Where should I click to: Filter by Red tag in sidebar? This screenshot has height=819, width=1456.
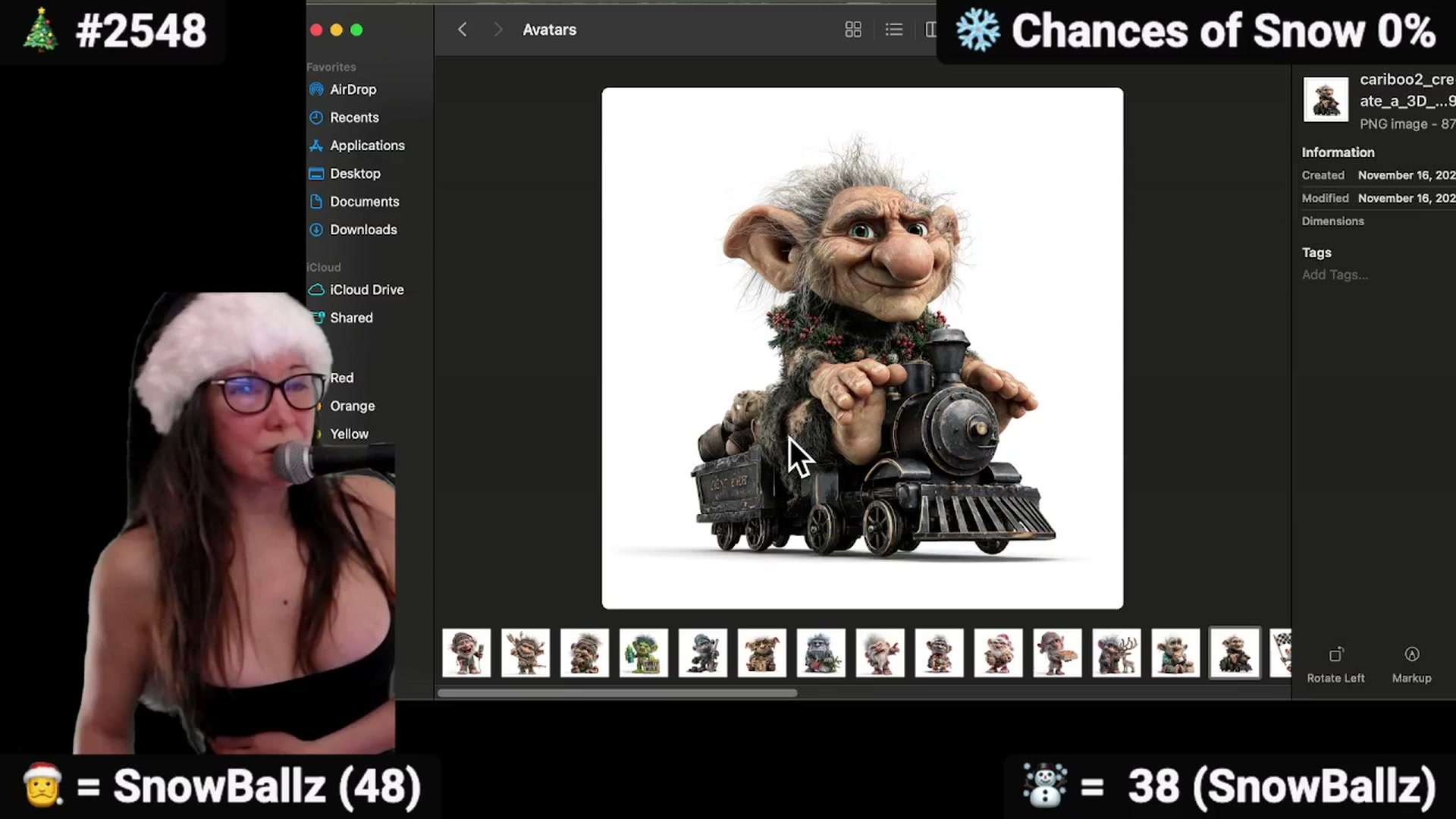[341, 378]
